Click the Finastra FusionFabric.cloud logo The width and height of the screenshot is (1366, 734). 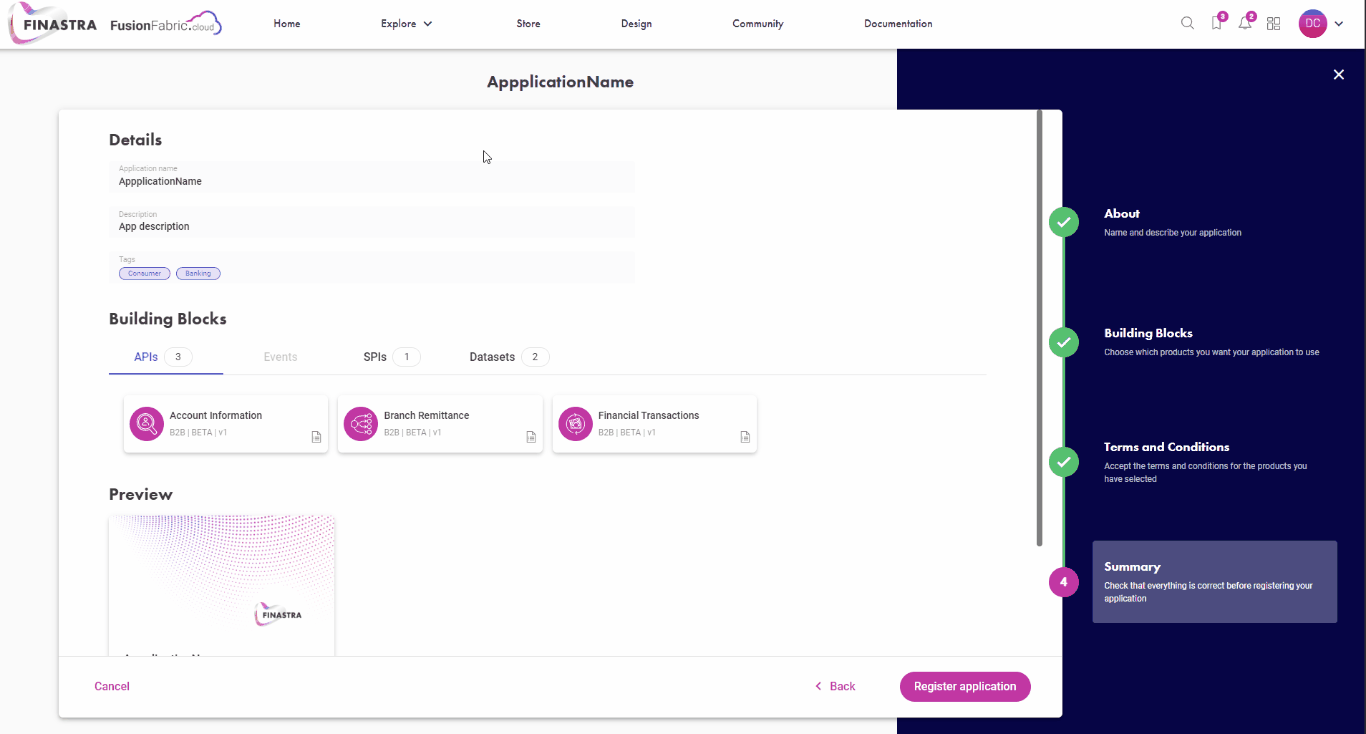116,24
